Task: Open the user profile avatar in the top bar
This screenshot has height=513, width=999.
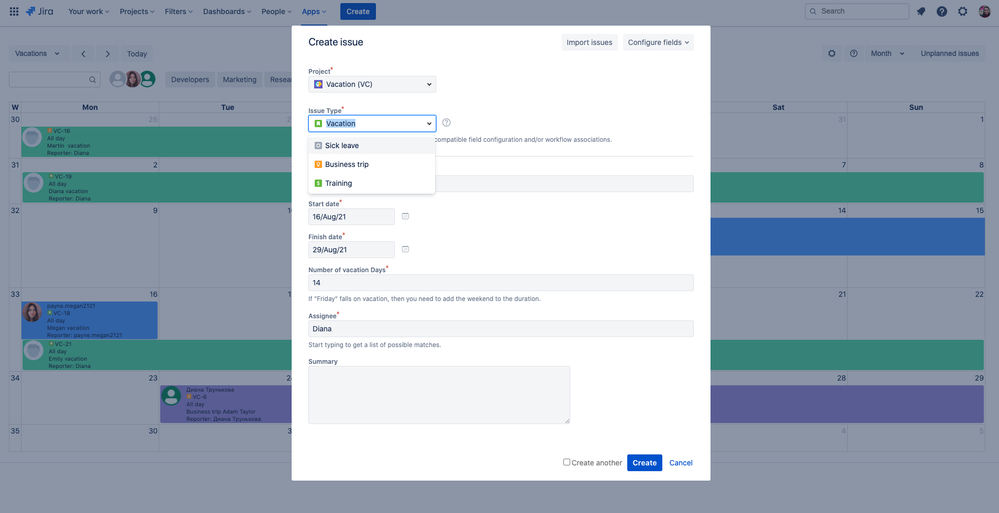Action: pos(984,11)
